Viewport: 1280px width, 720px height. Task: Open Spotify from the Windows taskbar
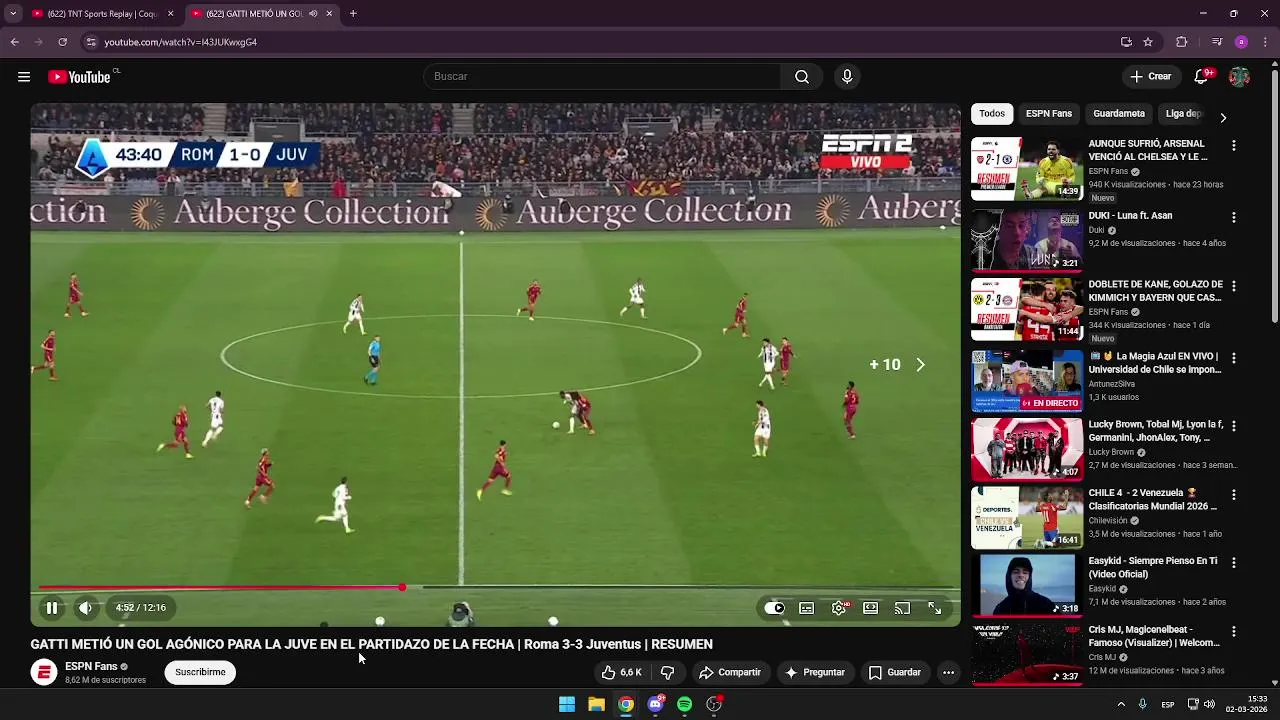(685, 704)
